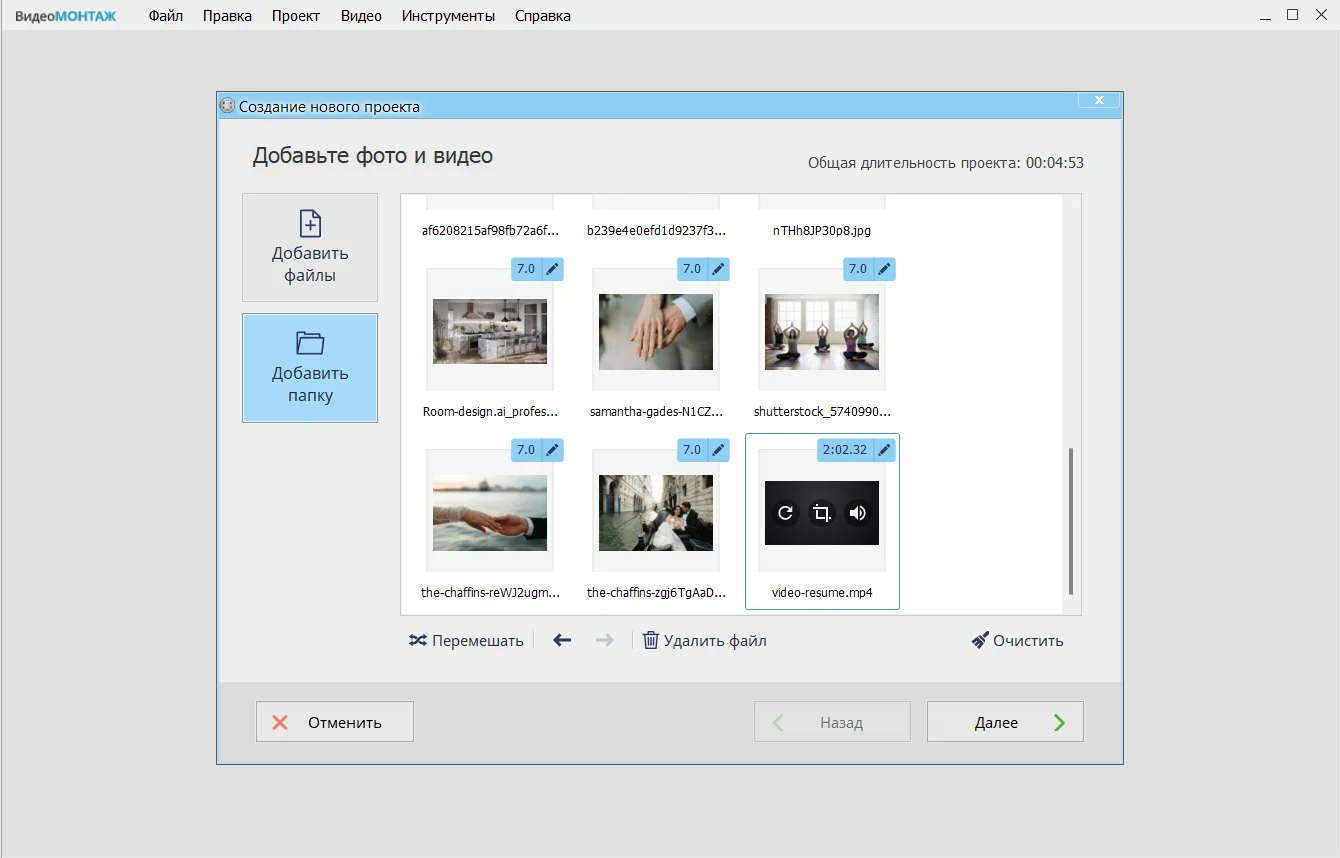Cancel project creation with Отменить
Image resolution: width=1340 pixels, height=858 pixels.
335,722
